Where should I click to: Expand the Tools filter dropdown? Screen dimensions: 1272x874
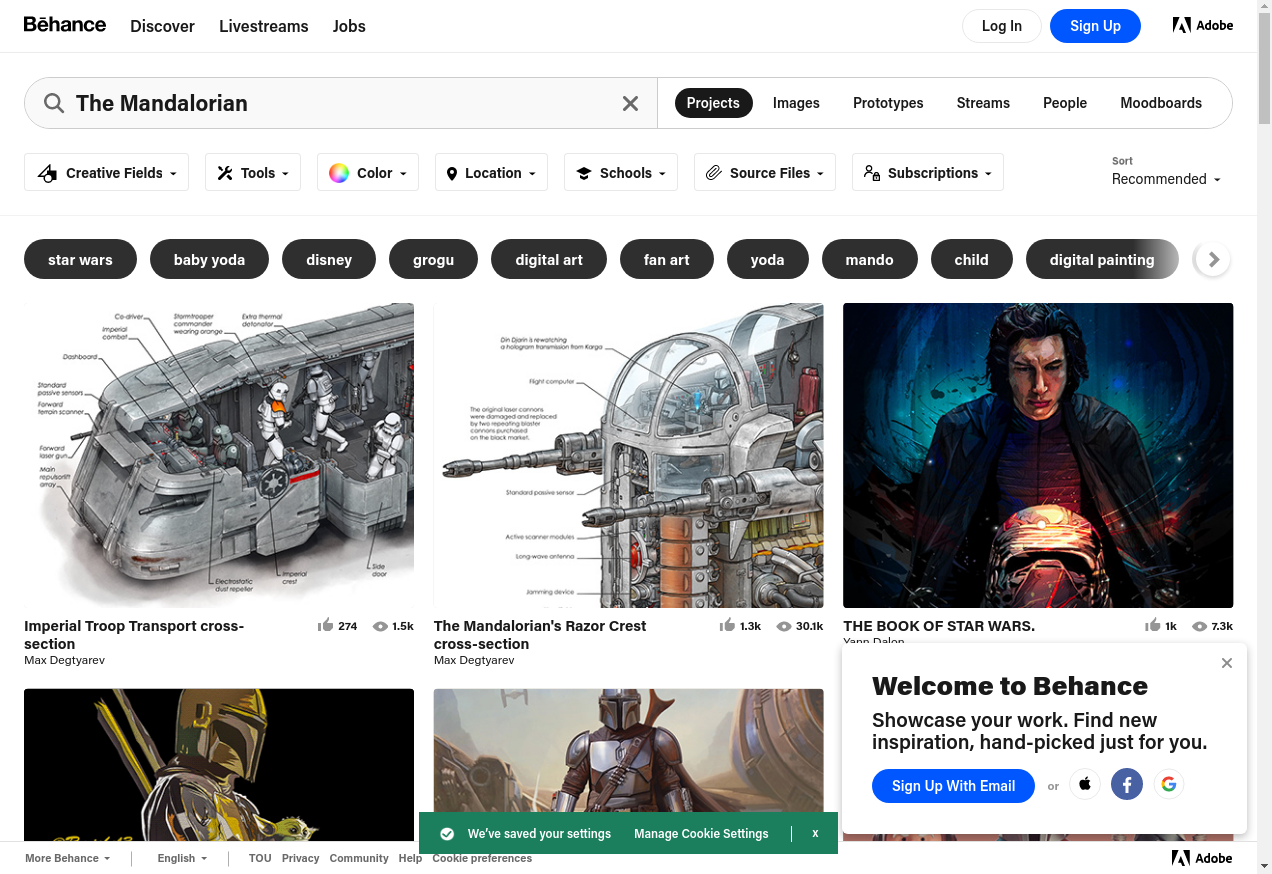[252, 173]
